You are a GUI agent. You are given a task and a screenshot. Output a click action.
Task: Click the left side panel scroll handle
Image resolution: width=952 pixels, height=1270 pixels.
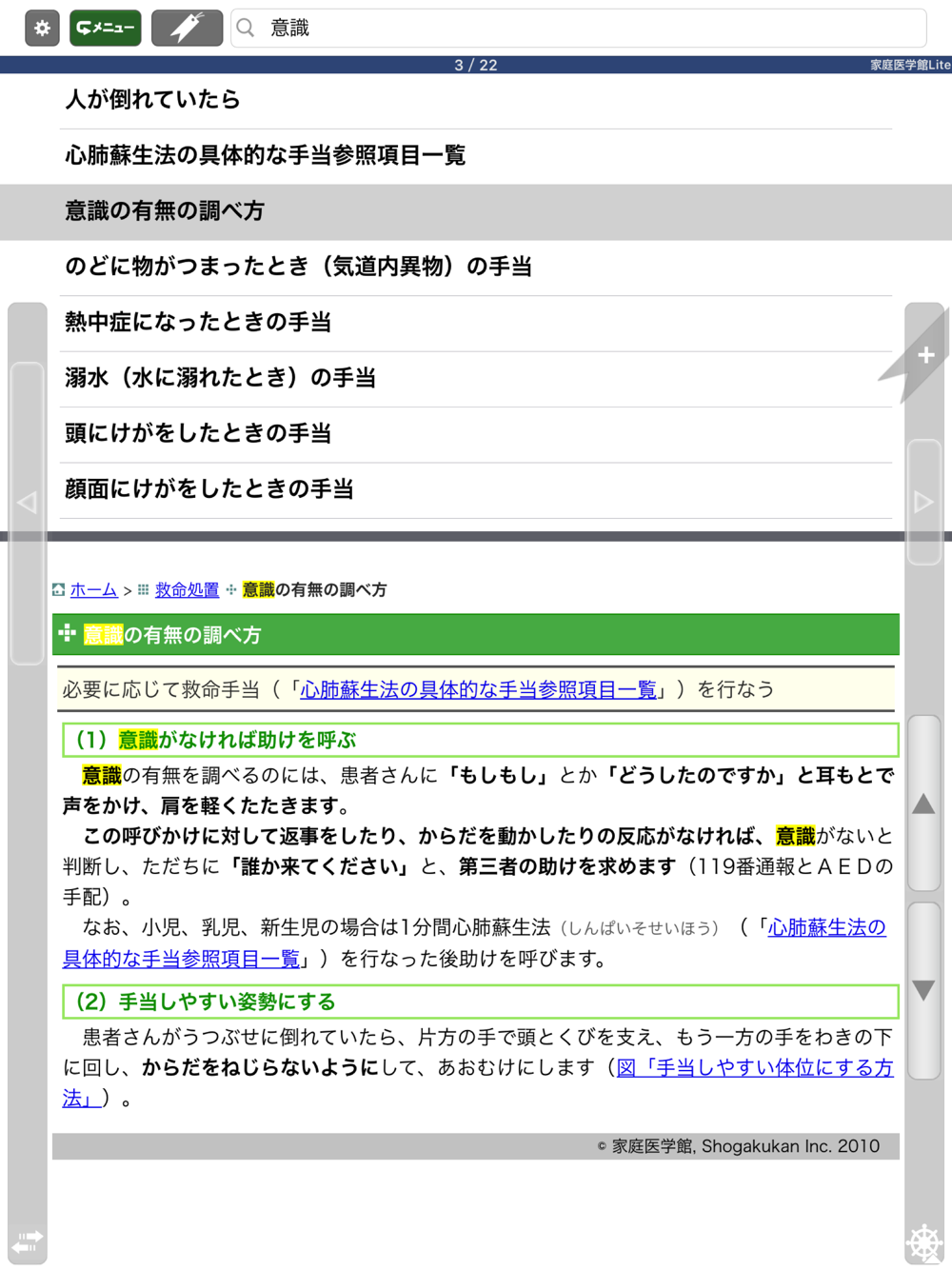(x=28, y=514)
